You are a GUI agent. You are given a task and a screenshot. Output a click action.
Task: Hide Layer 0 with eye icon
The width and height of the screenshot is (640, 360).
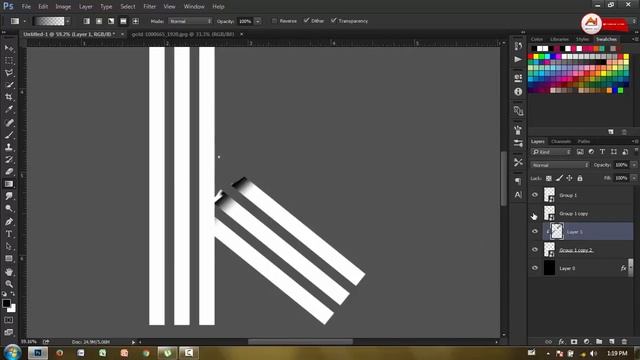pos(535,268)
